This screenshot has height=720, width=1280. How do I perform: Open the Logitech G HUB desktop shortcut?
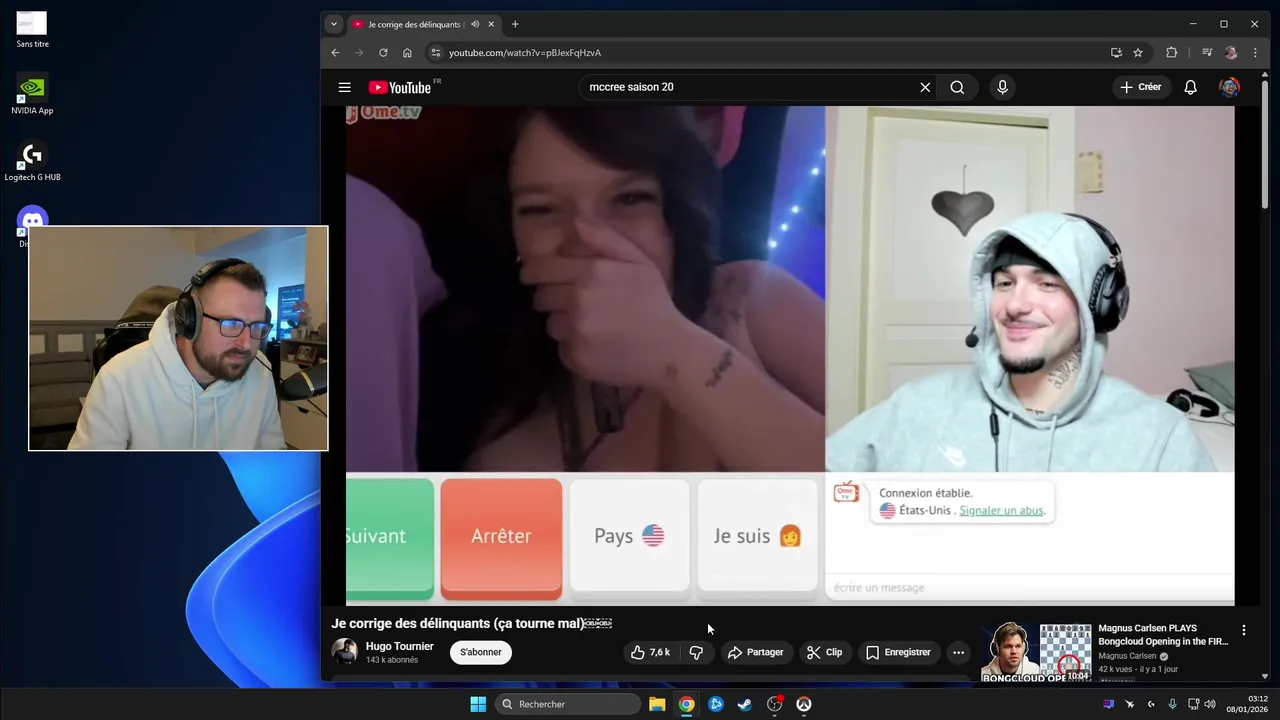(x=32, y=162)
